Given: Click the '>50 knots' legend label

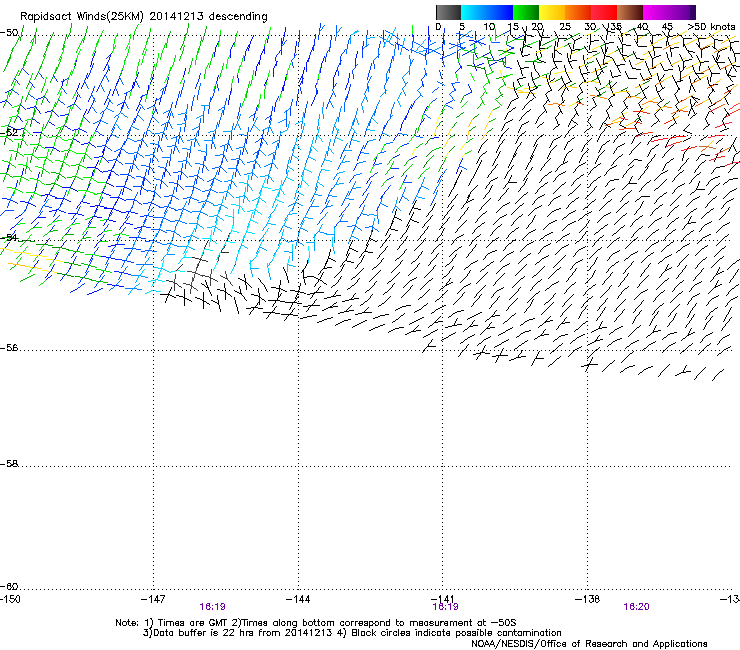Looking at the screenshot, I should [711, 27].
